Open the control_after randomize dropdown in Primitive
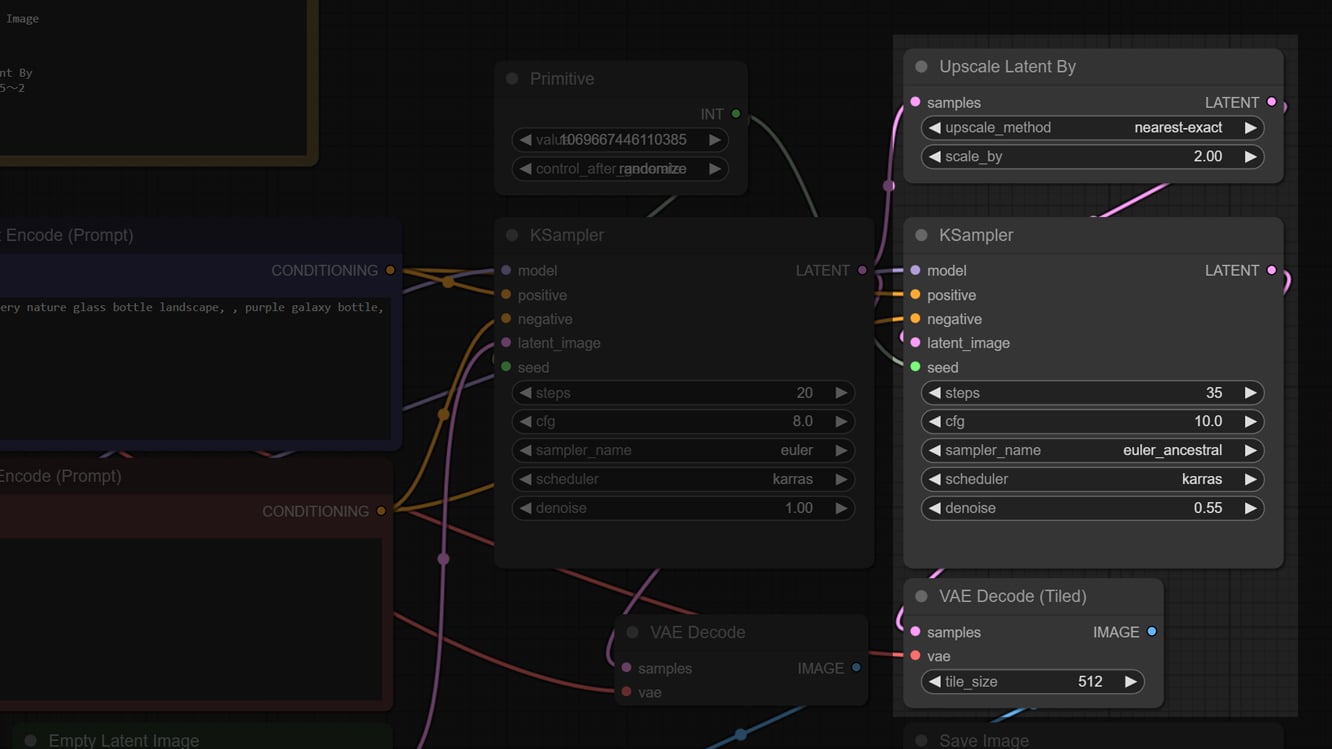 point(620,169)
